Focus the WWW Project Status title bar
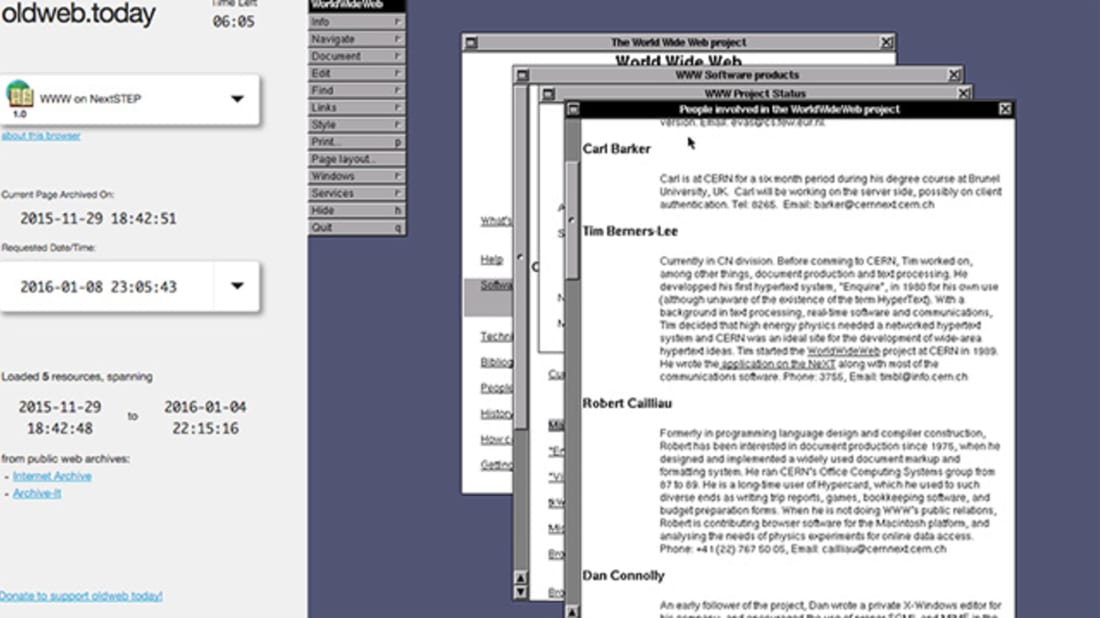The width and height of the screenshot is (1100, 618). [756, 93]
